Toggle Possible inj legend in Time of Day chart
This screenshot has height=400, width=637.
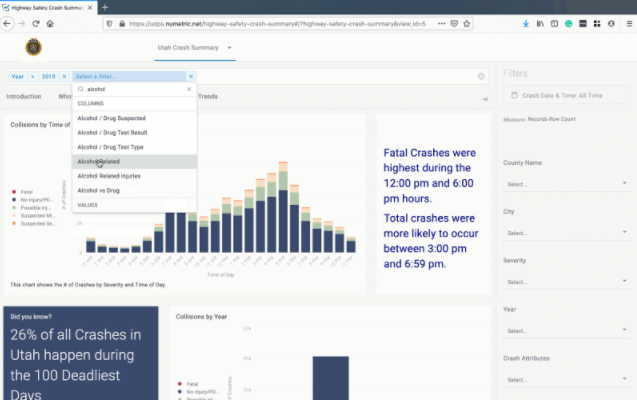point(31,208)
